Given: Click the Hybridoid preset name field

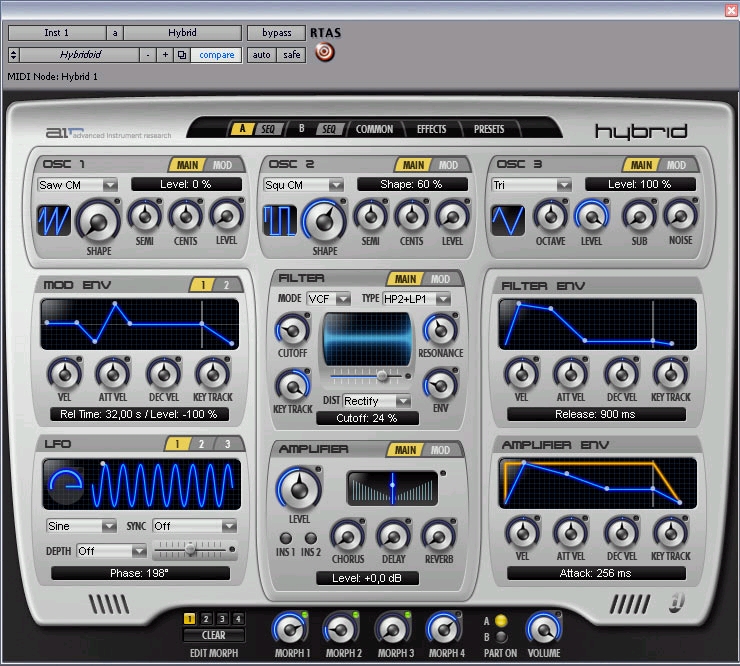Looking at the screenshot, I should coord(80,55).
